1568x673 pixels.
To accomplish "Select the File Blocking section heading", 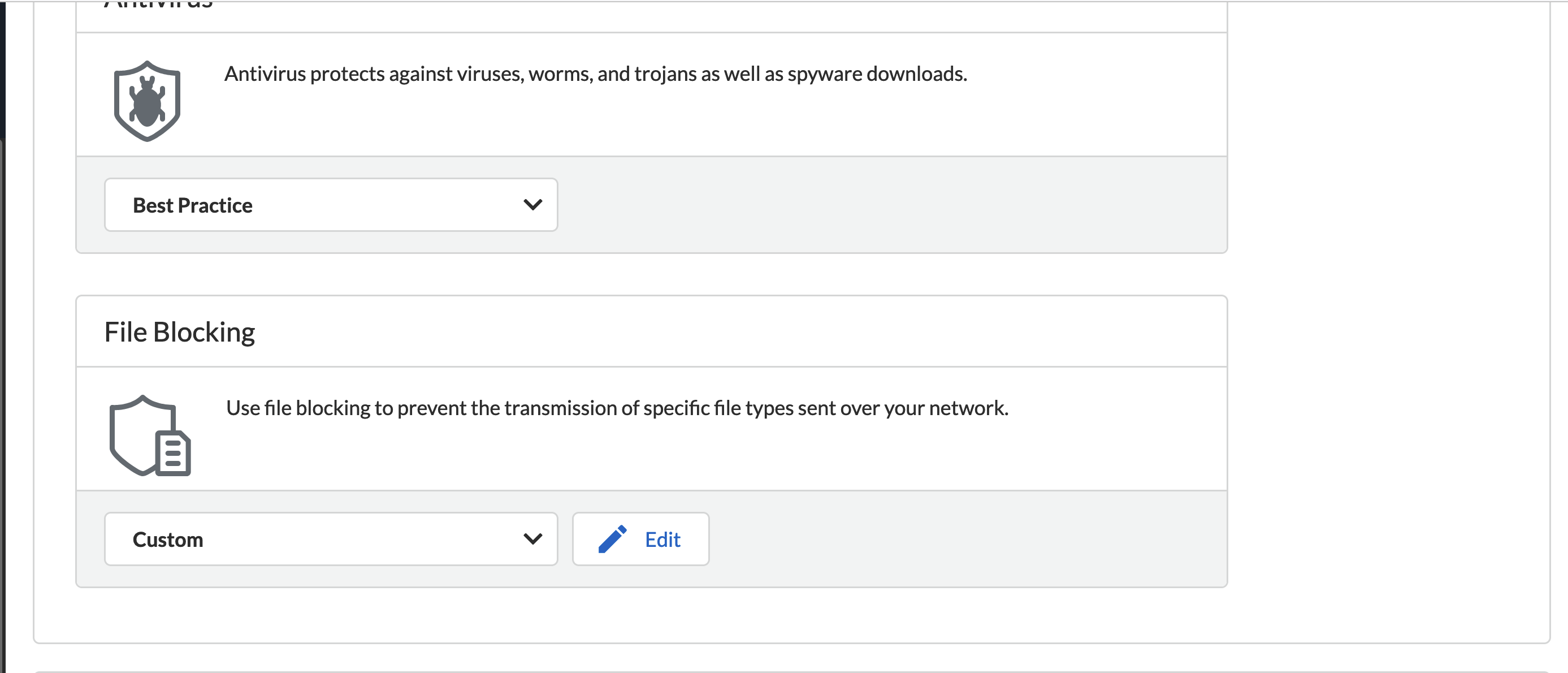I will 180,333.
